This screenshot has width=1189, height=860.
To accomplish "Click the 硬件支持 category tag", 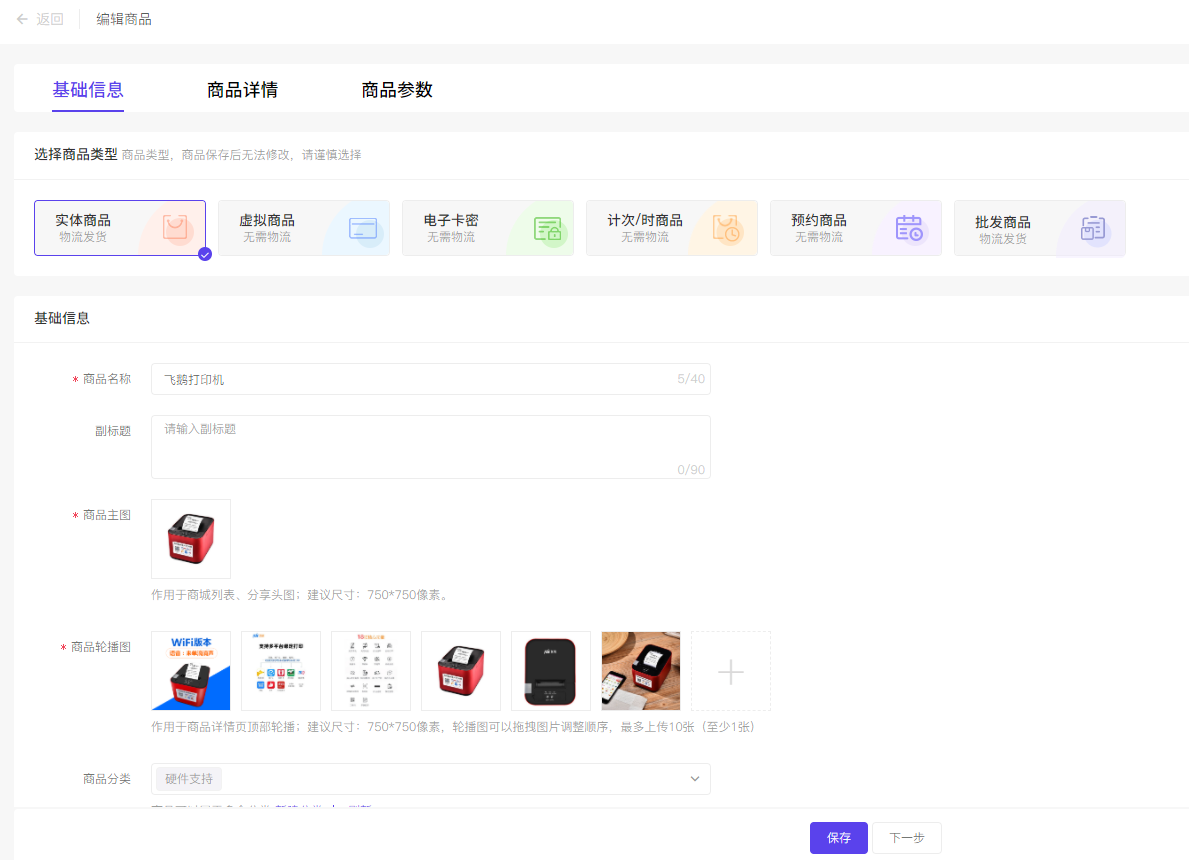I will pos(189,779).
